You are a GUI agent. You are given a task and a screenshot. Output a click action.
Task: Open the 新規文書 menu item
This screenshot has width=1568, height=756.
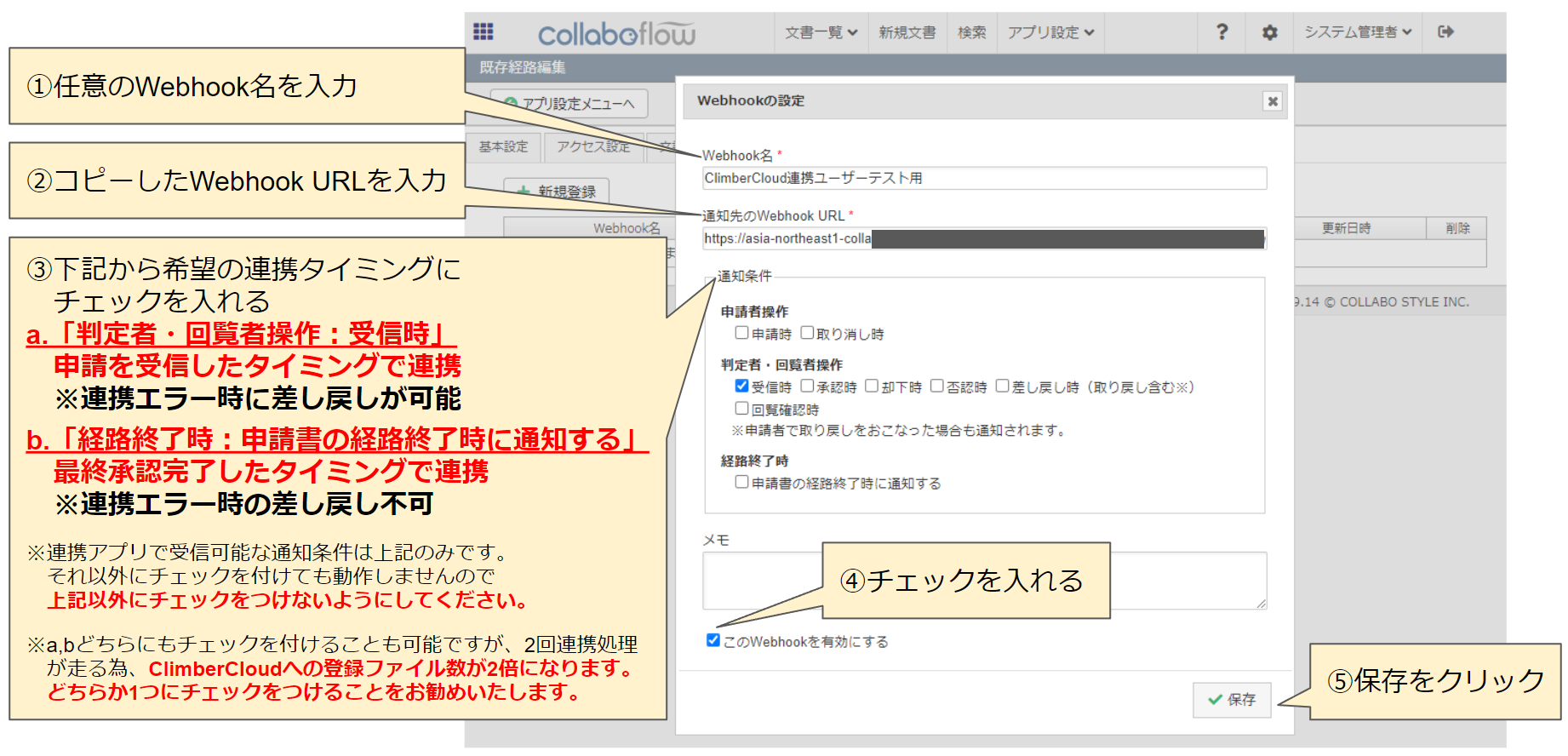click(907, 32)
